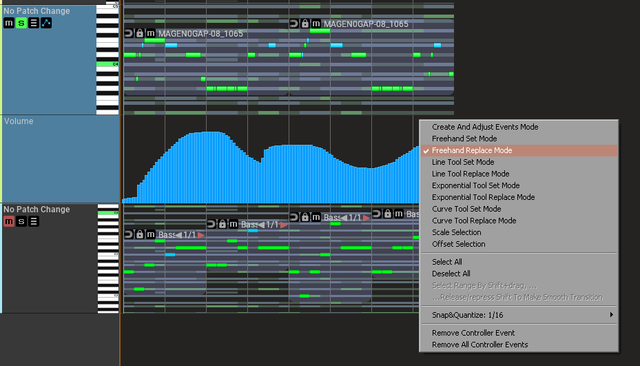Unmute the bottom track via red m button
The height and width of the screenshot is (366, 640).
click(9, 221)
